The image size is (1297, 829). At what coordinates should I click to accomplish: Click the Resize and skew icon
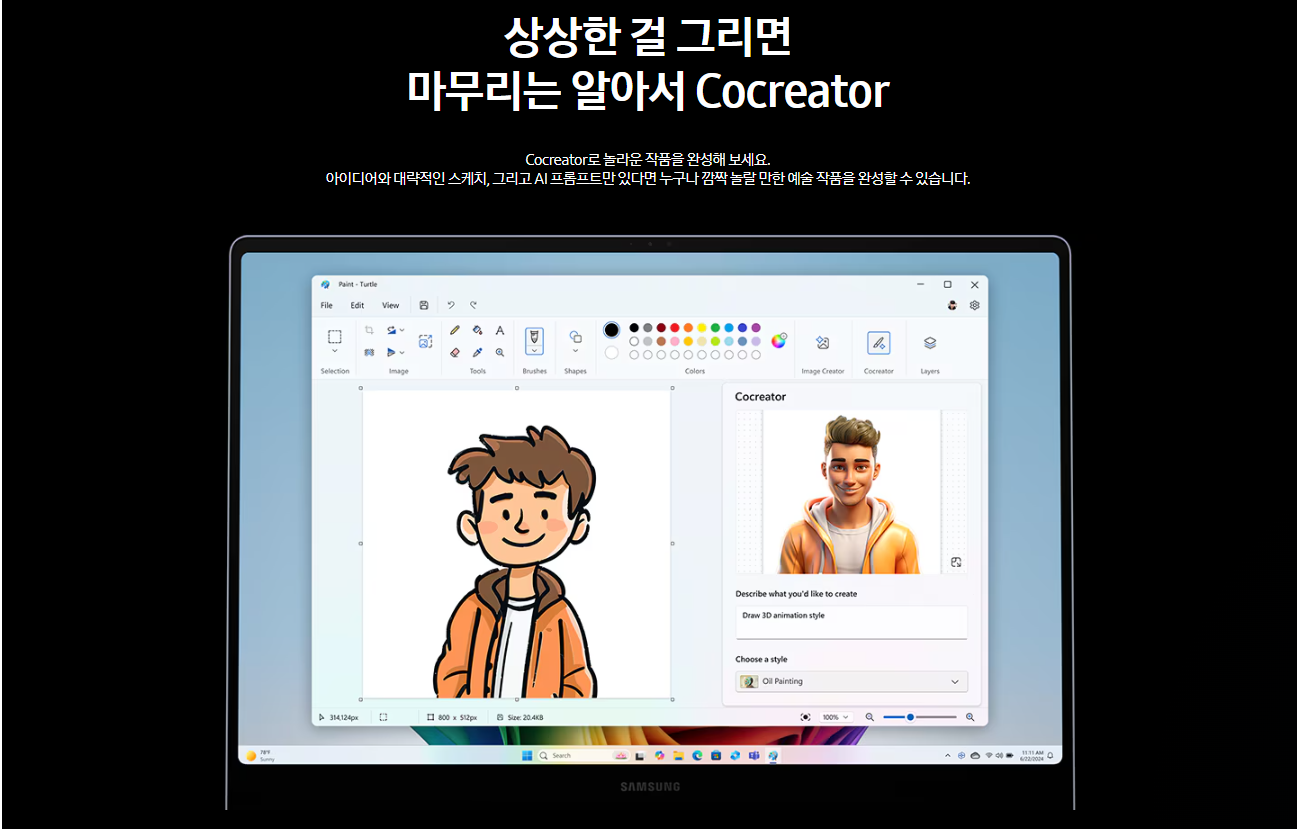425,341
